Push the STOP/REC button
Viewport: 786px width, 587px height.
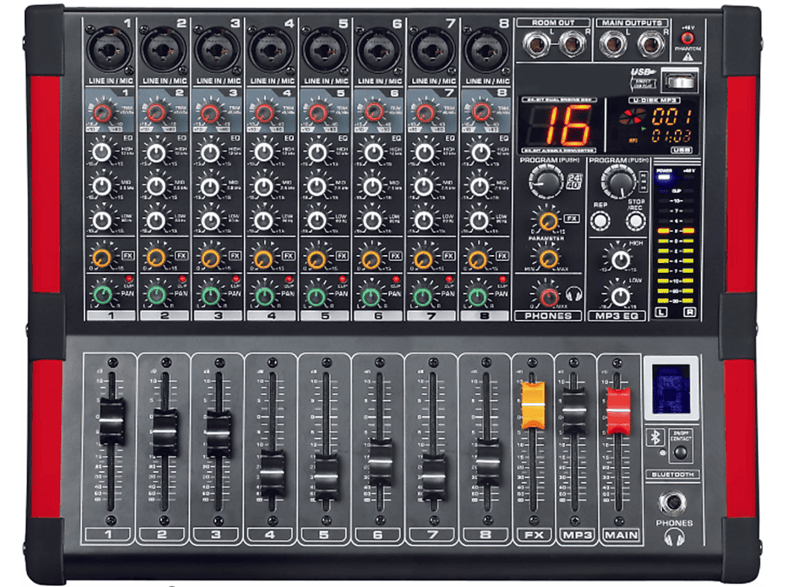click(635, 221)
